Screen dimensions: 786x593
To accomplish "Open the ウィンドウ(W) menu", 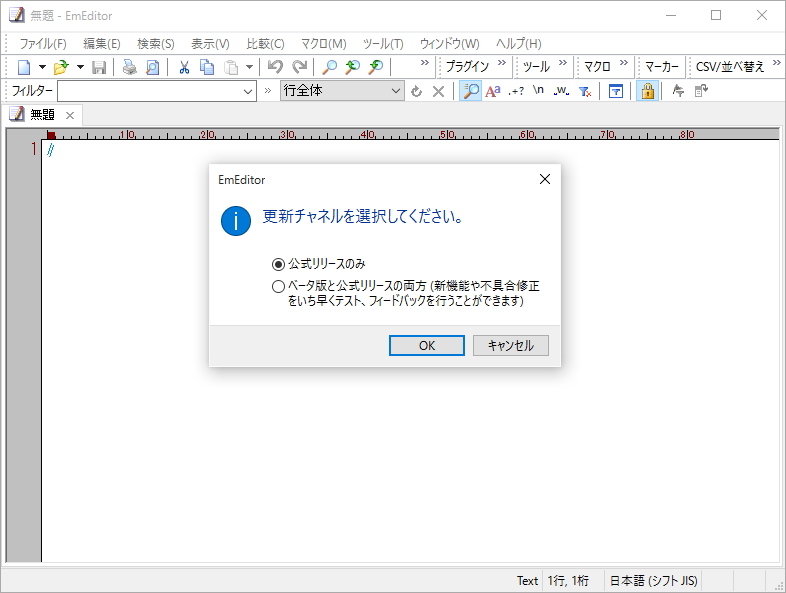I will (450, 44).
